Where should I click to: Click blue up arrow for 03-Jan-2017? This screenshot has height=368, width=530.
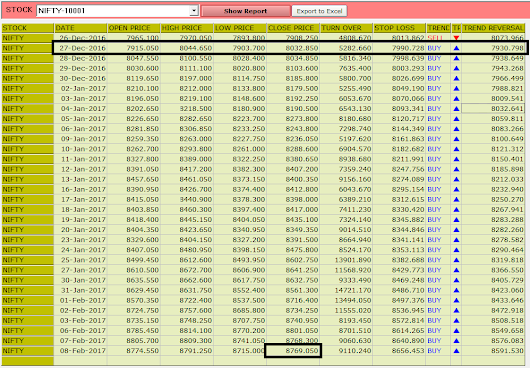click(x=456, y=99)
